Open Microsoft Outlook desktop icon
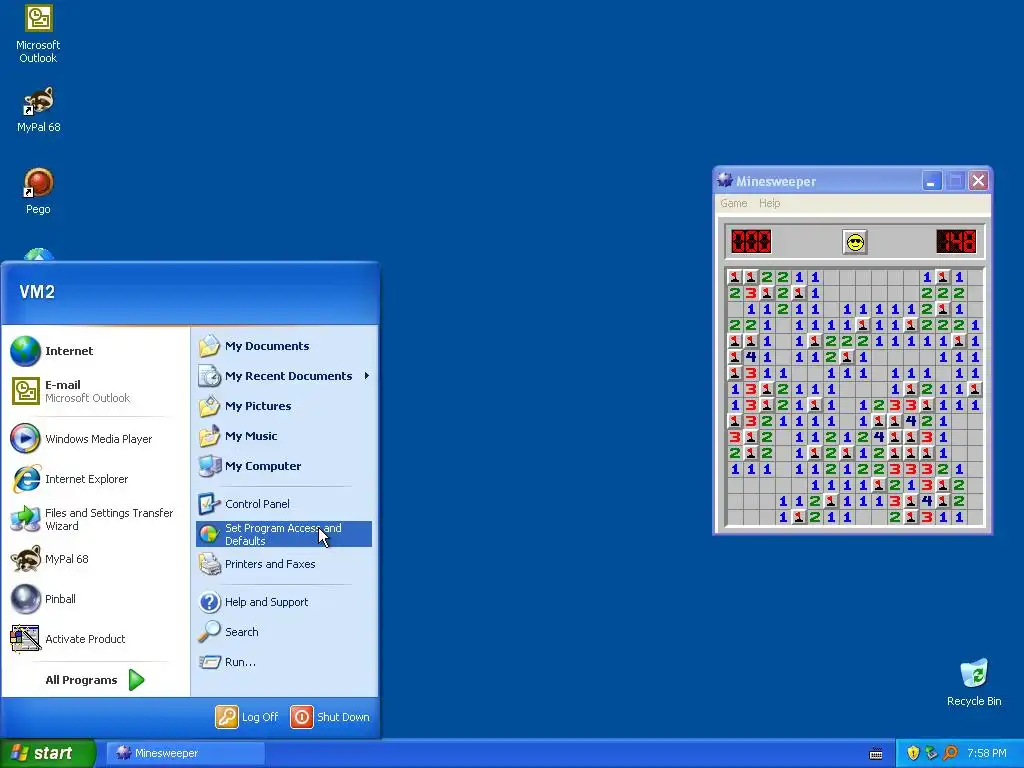Viewport: 1024px width, 768px height. click(x=38, y=34)
